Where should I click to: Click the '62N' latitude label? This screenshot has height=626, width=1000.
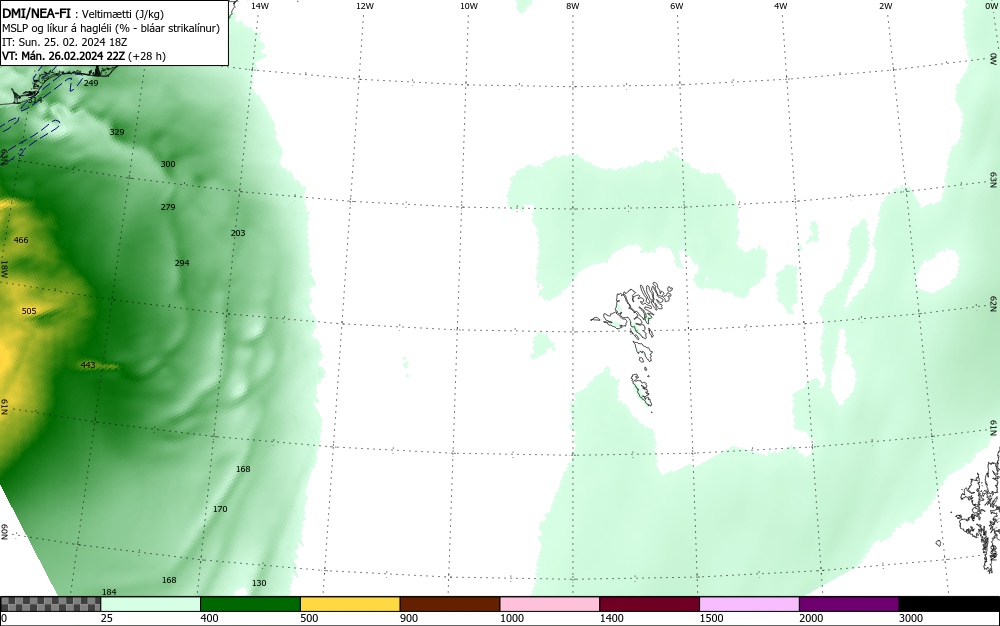[x=994, y=303]
